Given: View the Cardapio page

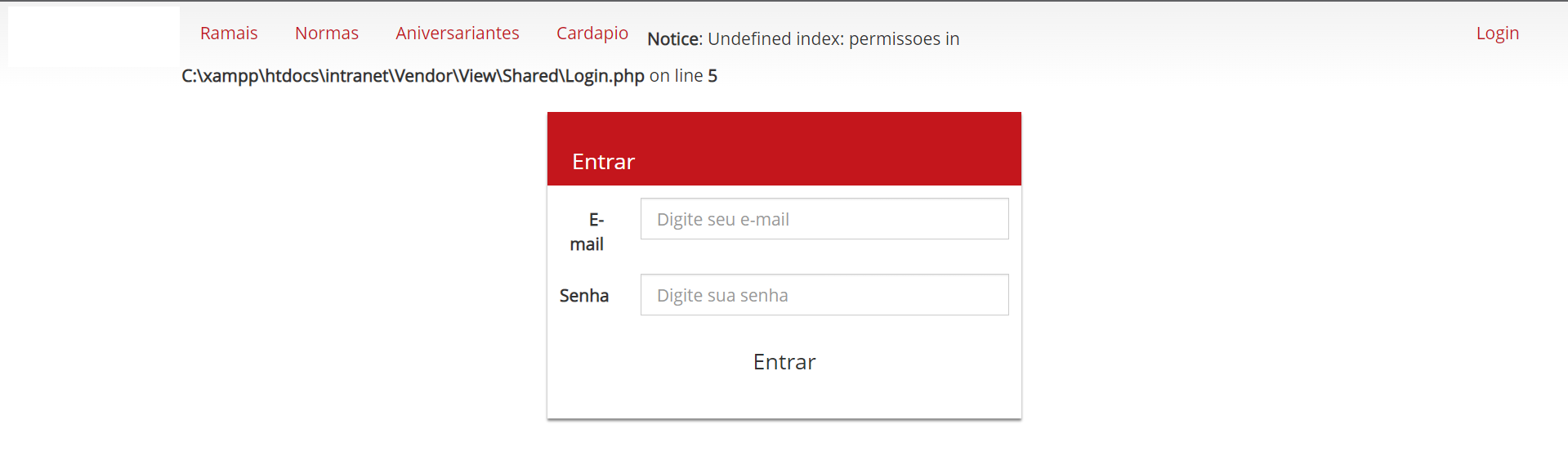Looking at the screenshot, I should [x=592, y=33].
